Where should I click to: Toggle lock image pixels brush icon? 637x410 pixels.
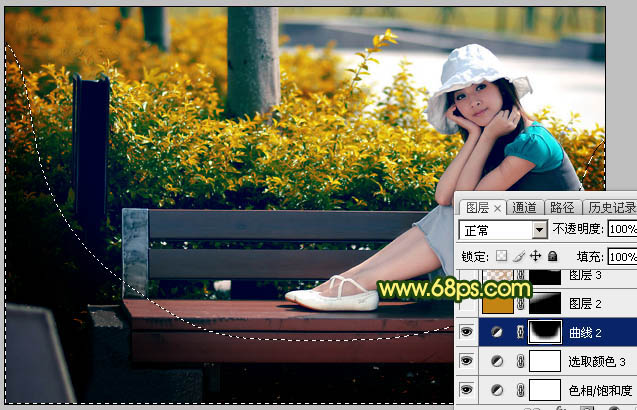click(518, 256)
